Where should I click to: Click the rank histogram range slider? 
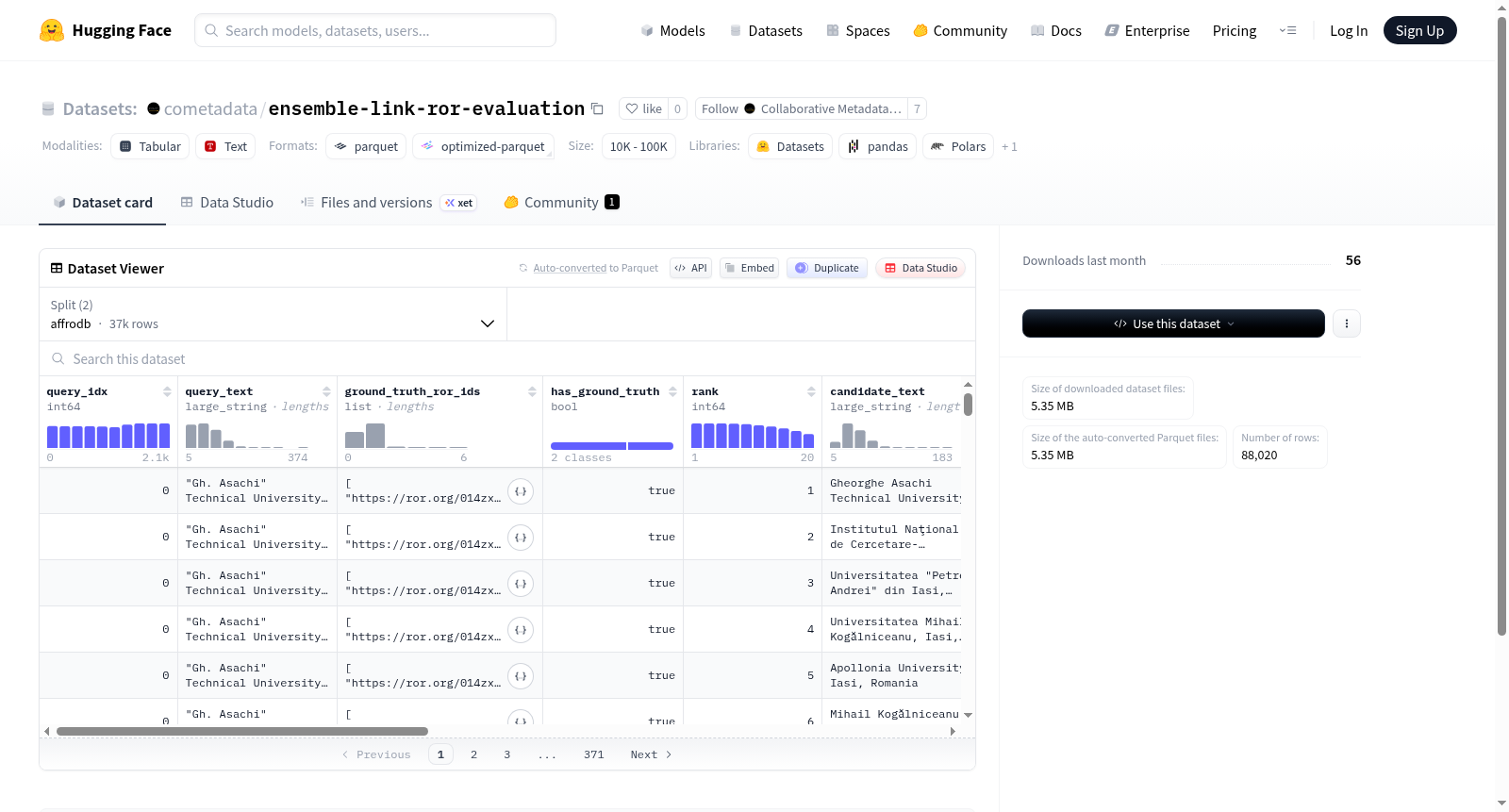click(x=753, y=436)
